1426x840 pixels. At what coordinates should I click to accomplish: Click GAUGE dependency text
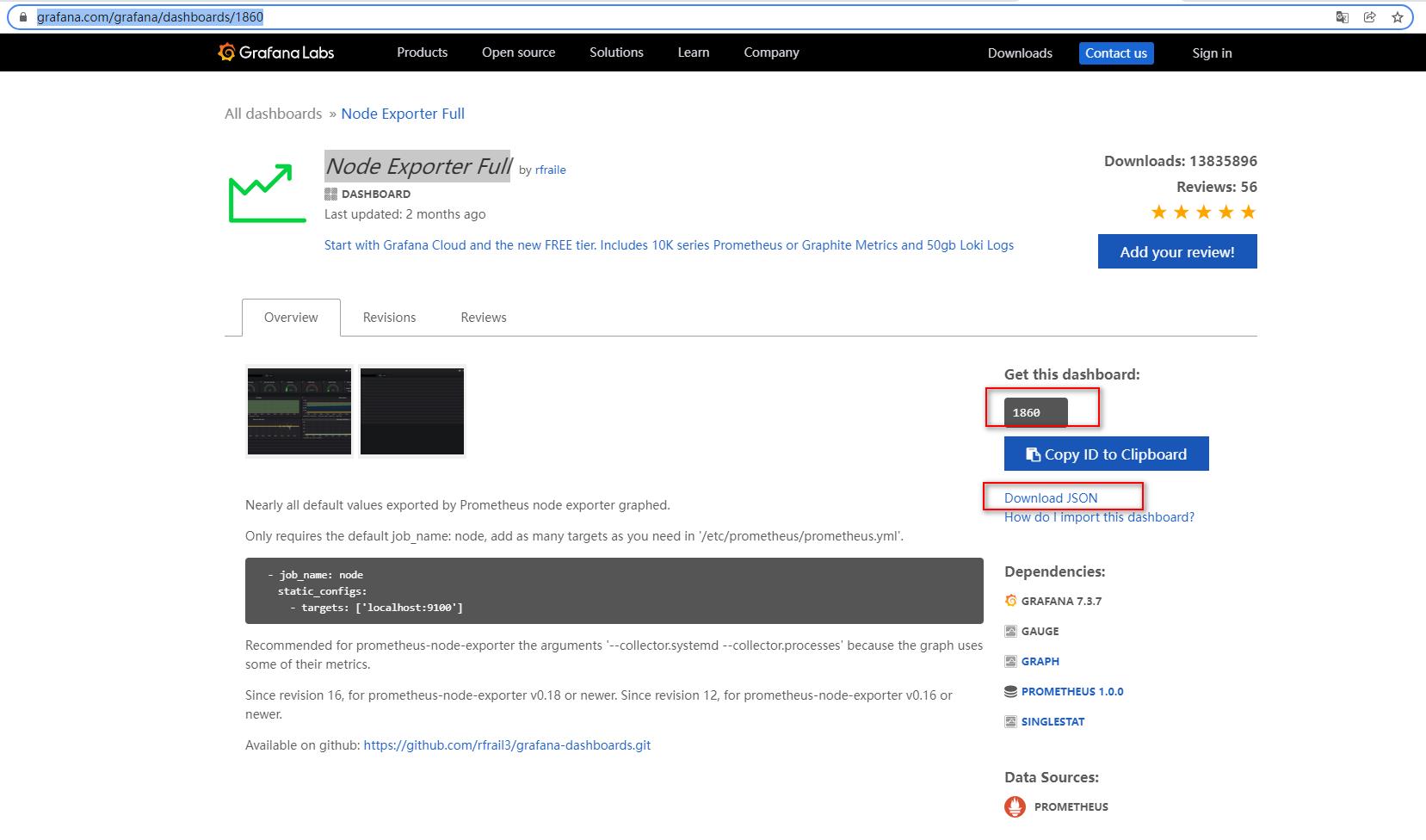click(x=1040, y=632)
